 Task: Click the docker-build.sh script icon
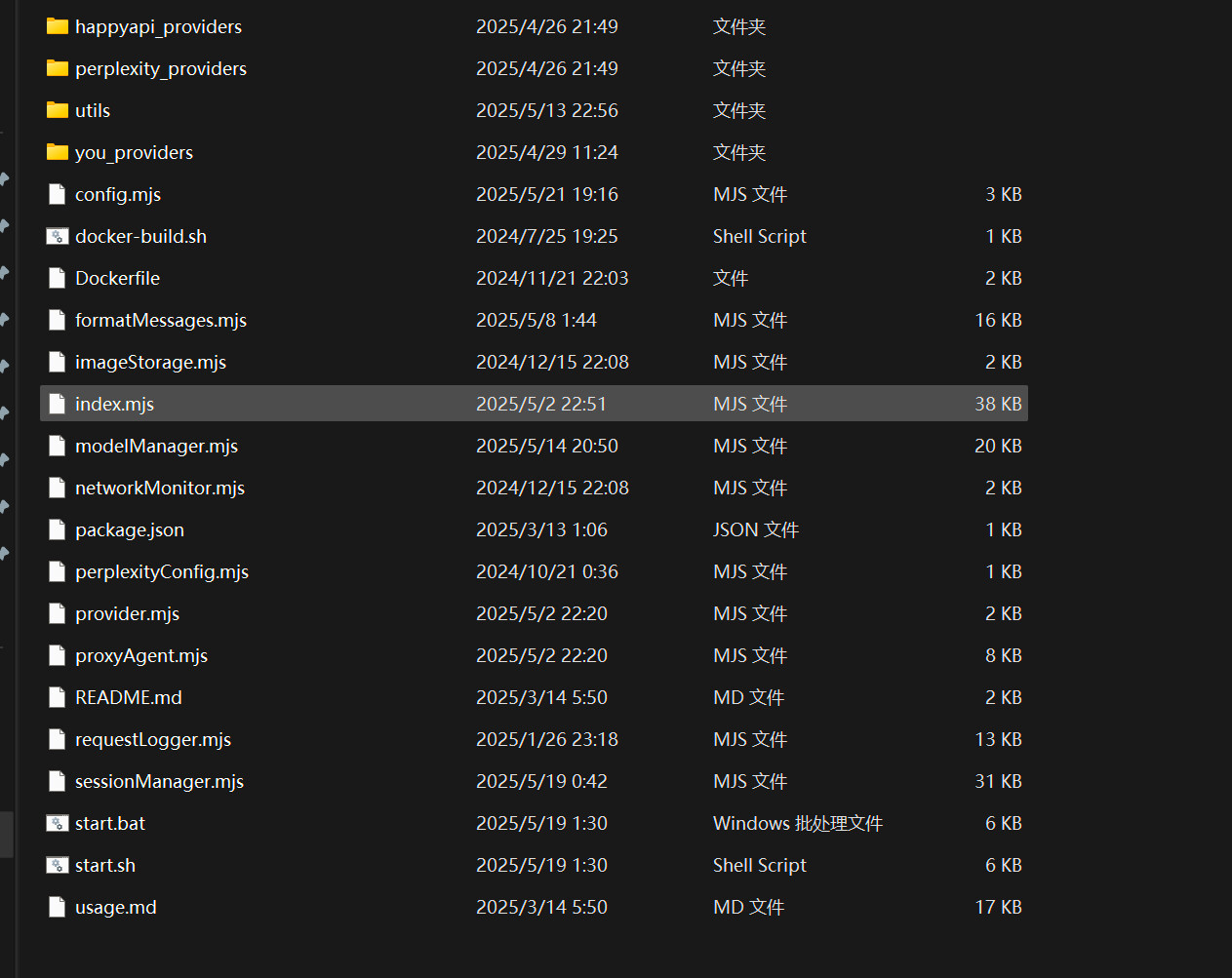(x=58, y=236)
